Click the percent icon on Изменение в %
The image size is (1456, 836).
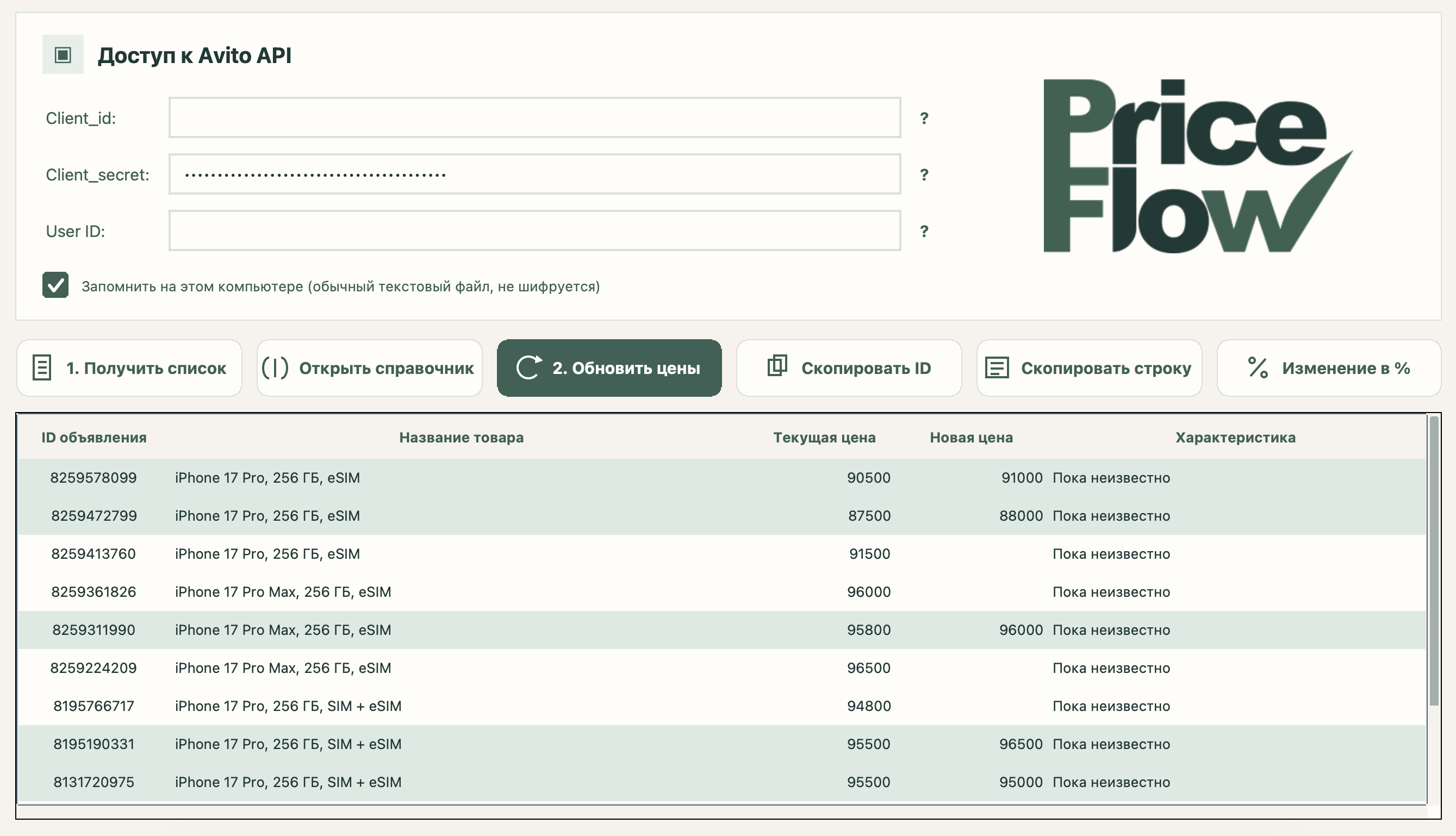pyautogui.click(x=1258, y=367)
